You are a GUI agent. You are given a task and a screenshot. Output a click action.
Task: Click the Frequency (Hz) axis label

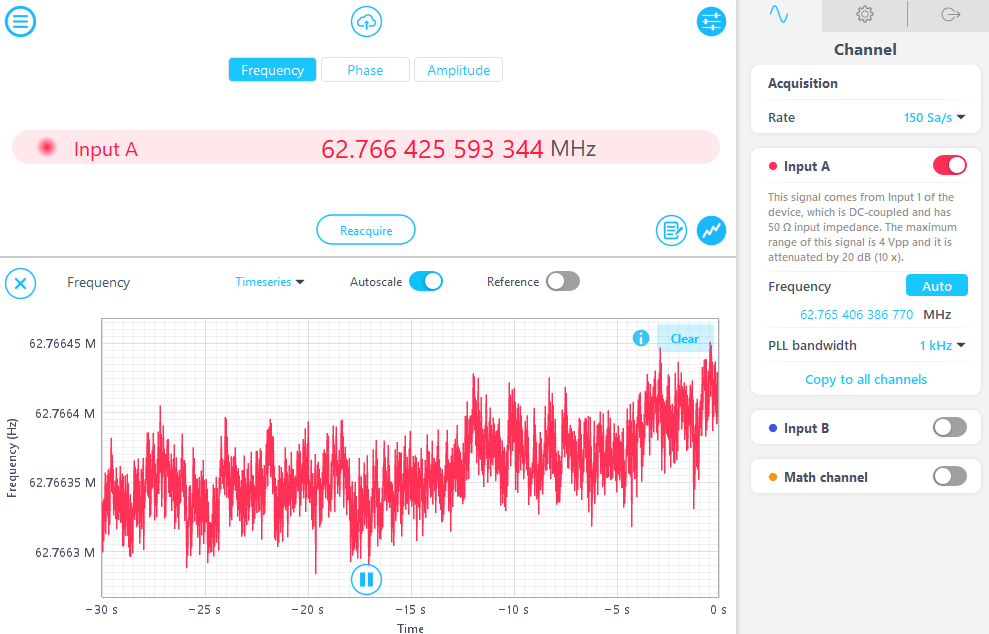click(x=12, y=458)
